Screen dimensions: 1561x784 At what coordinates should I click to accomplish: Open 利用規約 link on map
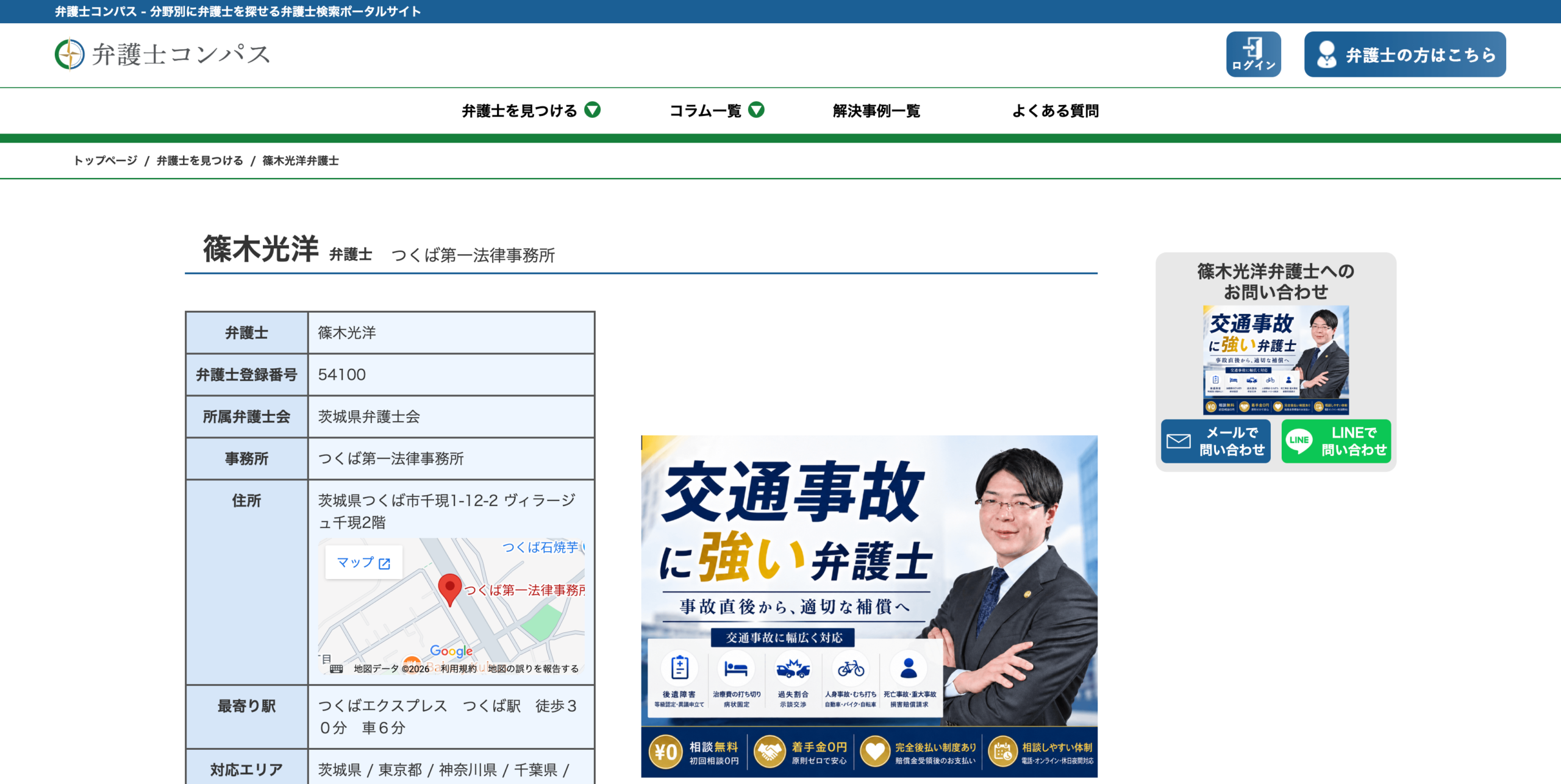click(x=459, y=669)
